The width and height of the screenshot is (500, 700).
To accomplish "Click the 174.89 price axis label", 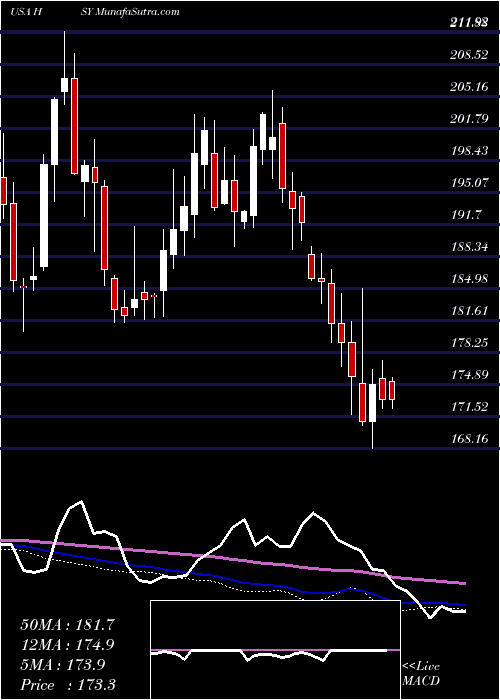I will (469, 375).
